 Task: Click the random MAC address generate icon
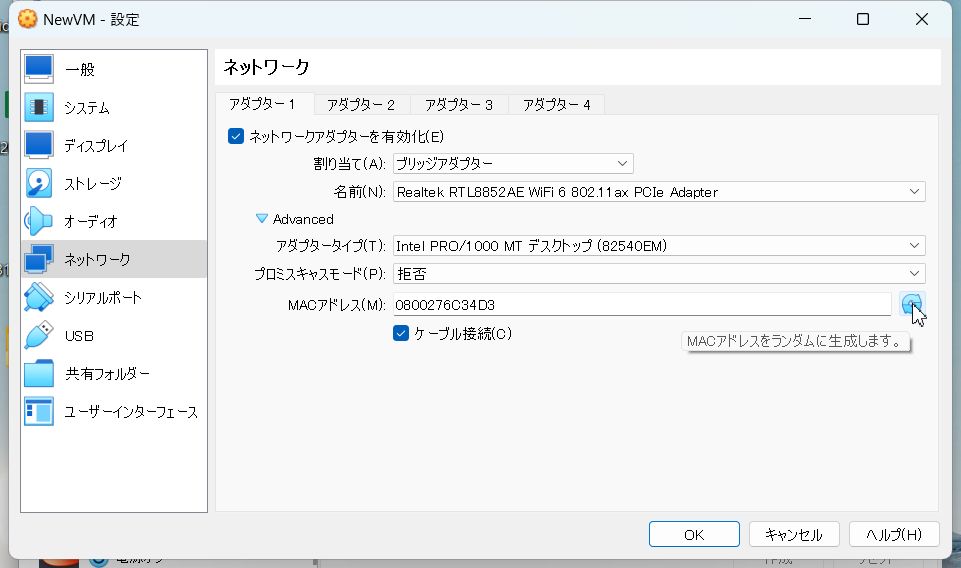click(x=910, y=305)
